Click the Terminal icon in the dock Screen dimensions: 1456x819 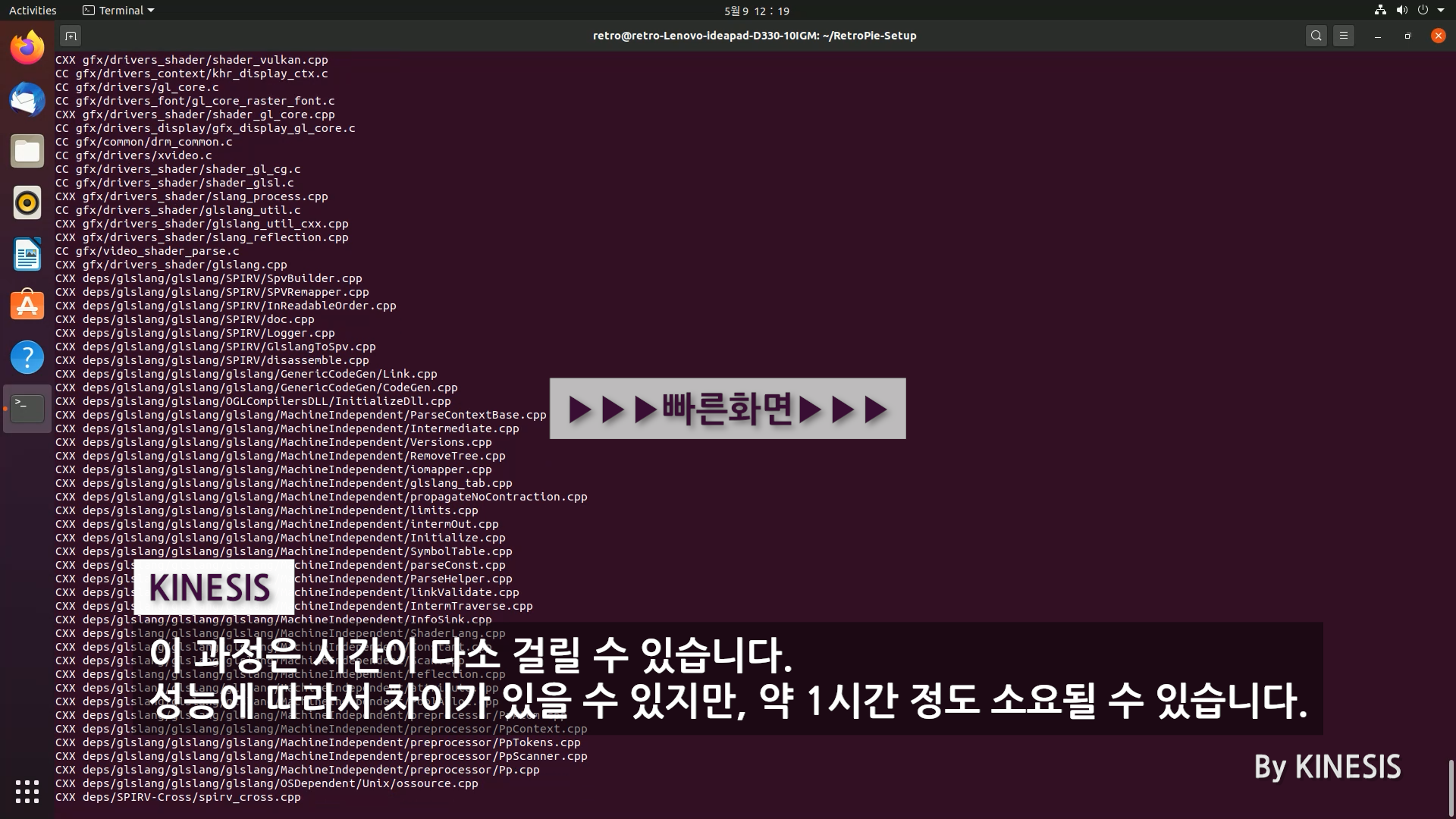27,409
